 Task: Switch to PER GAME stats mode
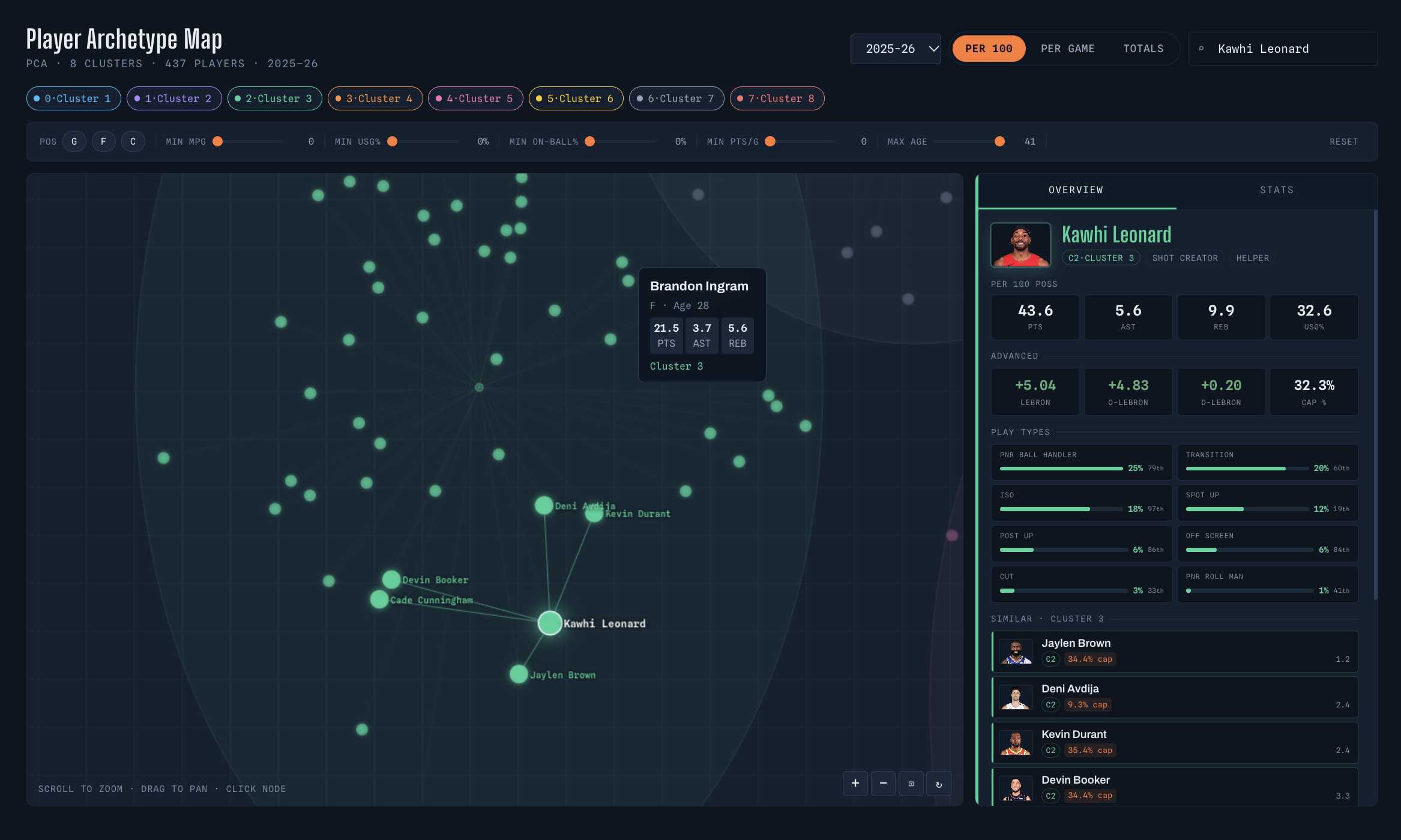point(1067,49)
